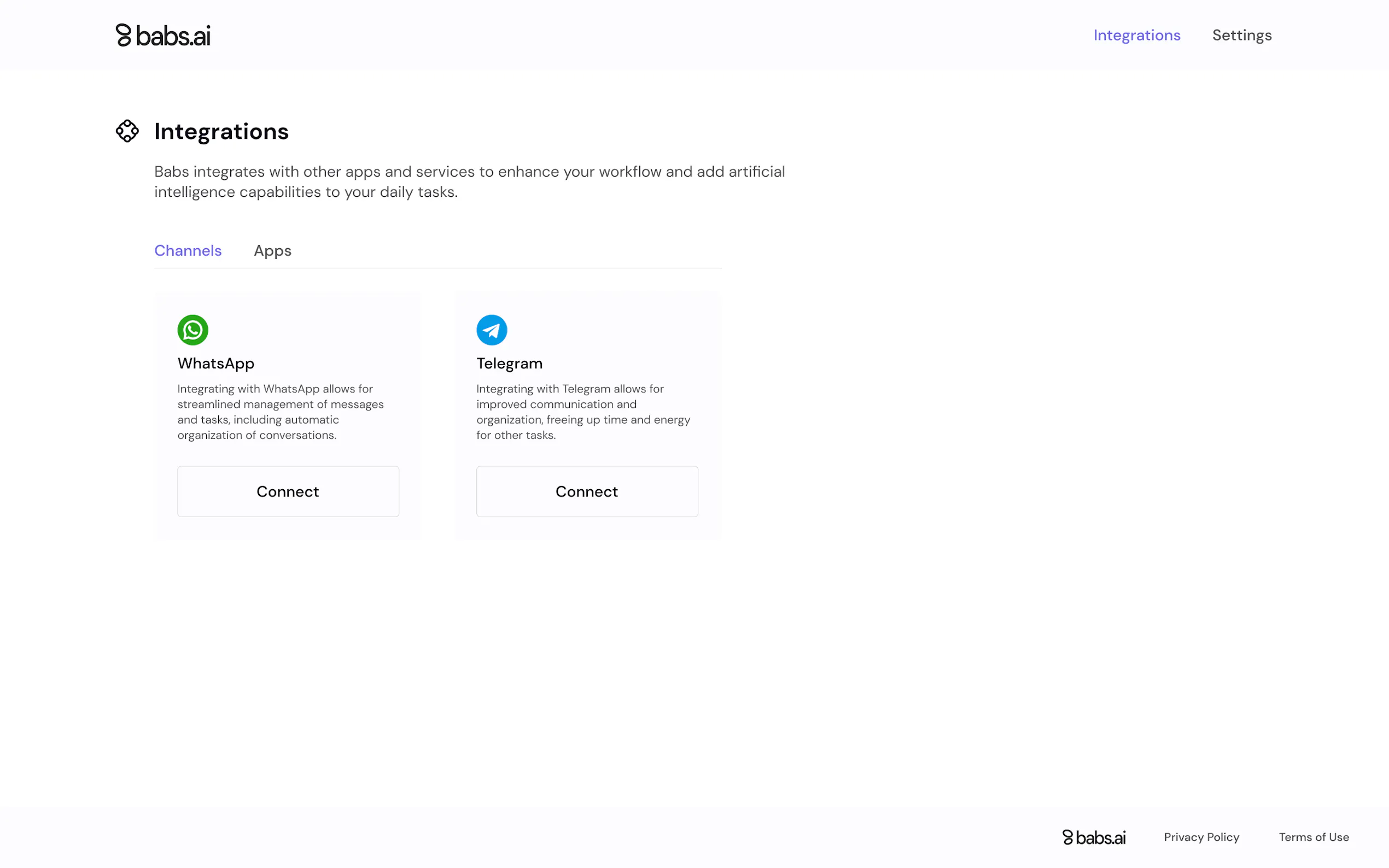Click the babs.ai logo in the footer

(1093, 837)
